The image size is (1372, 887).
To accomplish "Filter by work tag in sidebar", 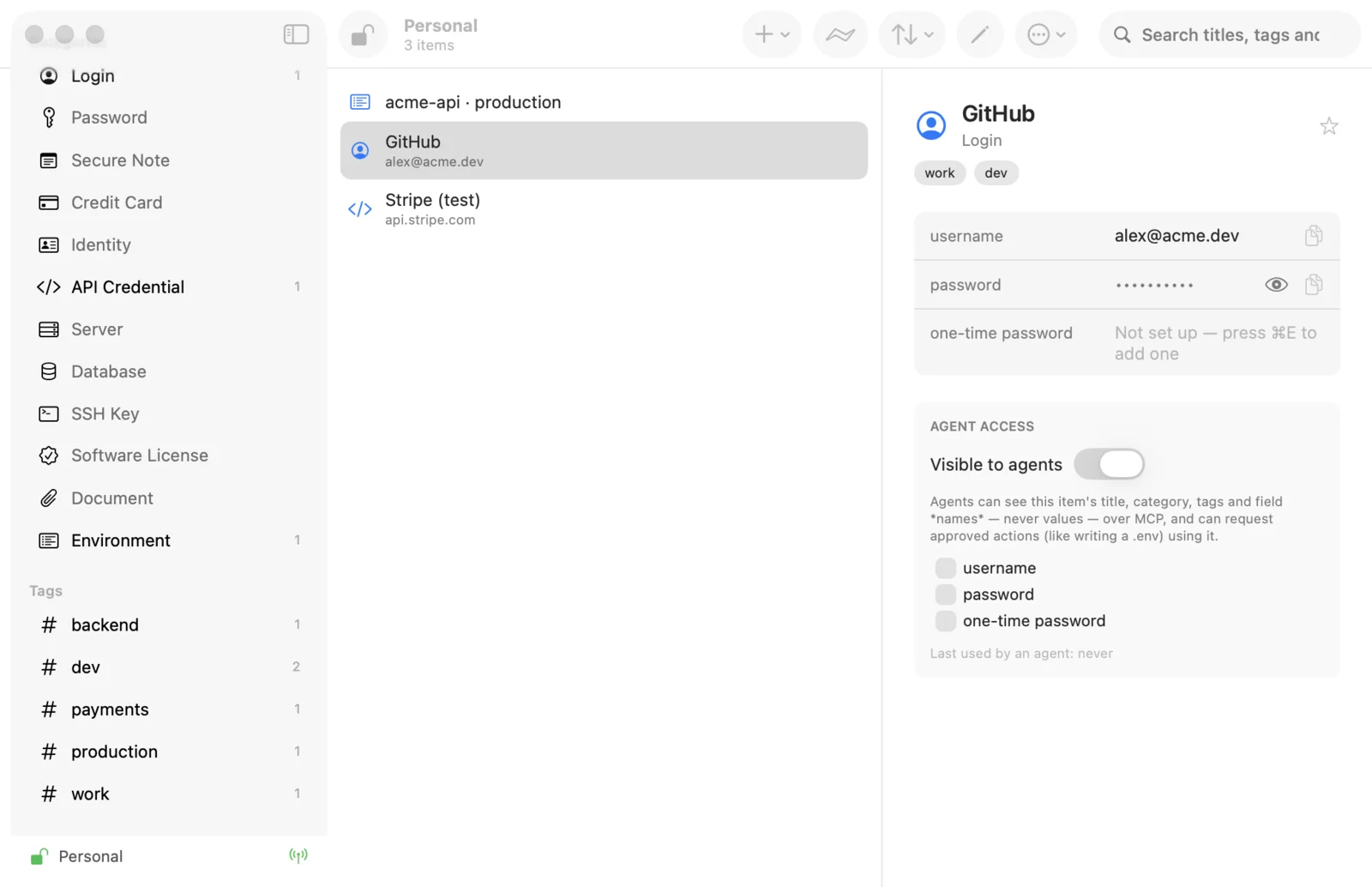I will pyautogui.click(x=169, y=793).
